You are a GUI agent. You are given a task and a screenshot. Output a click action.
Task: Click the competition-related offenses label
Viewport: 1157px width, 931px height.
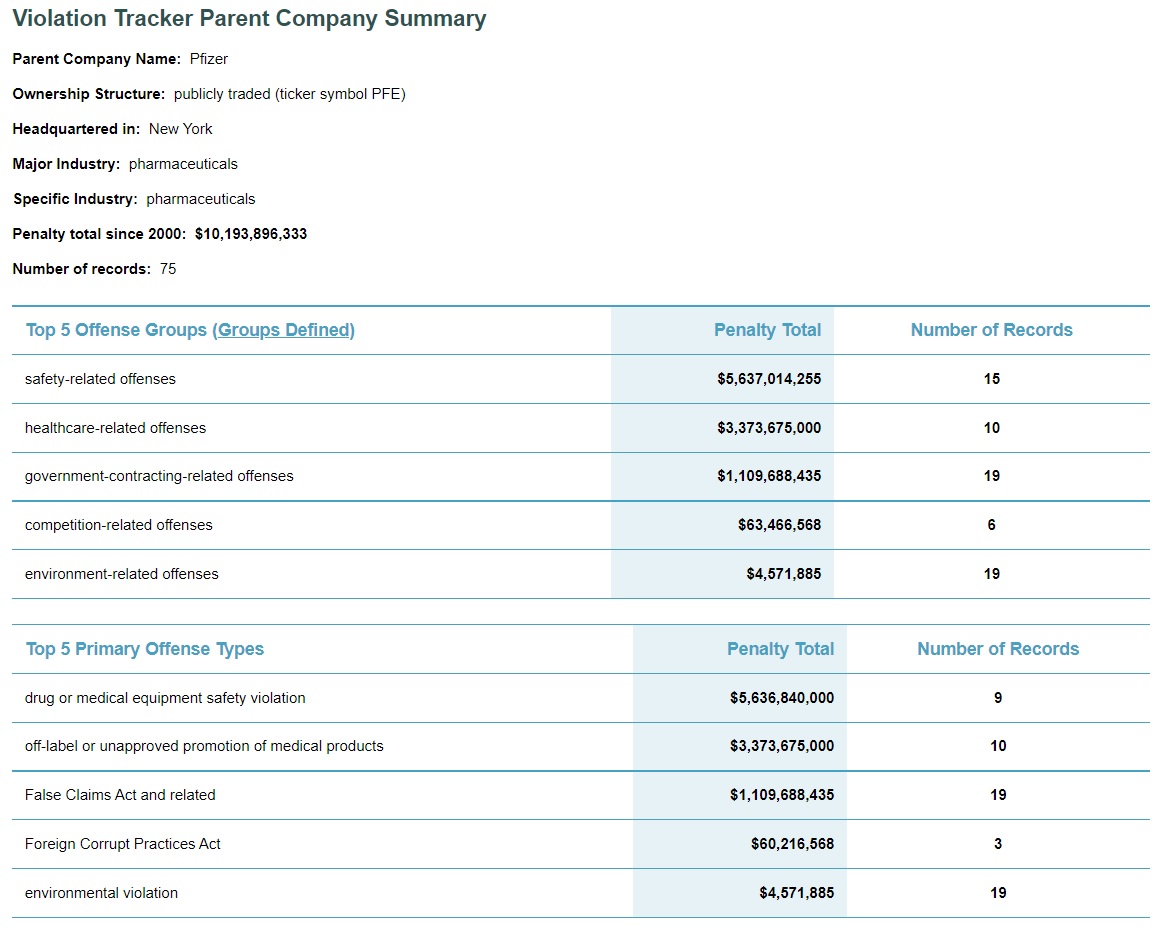pyautogui.click(x=118, y=525)
